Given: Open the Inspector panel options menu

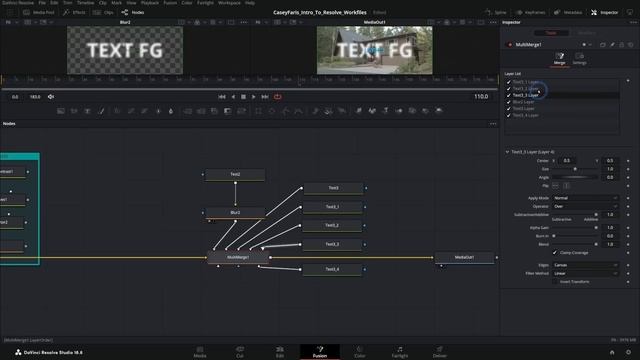Looking at the screenshot, I should coord(633,22).
